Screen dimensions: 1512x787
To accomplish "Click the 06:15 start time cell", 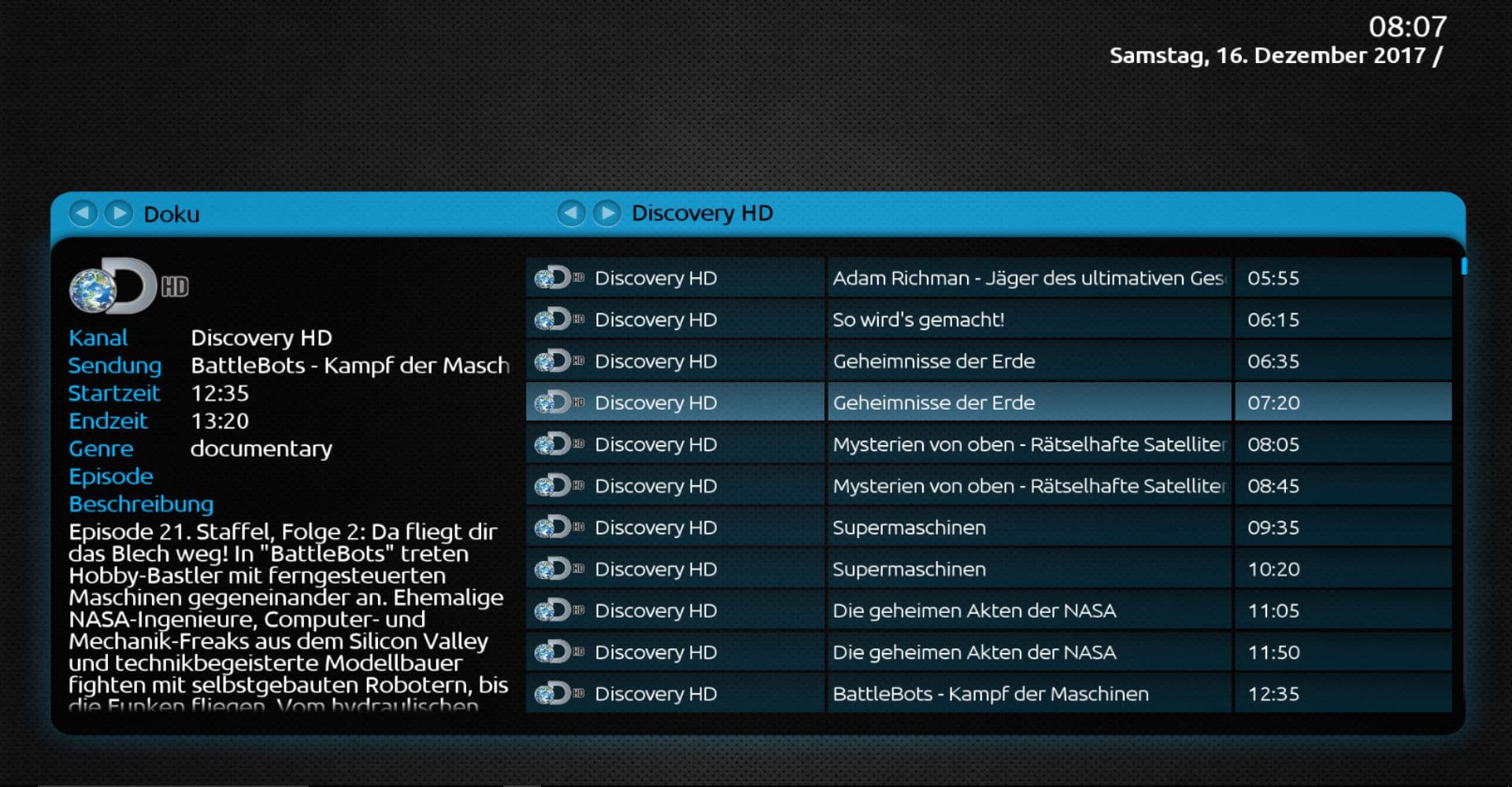I will (1343, 319).
